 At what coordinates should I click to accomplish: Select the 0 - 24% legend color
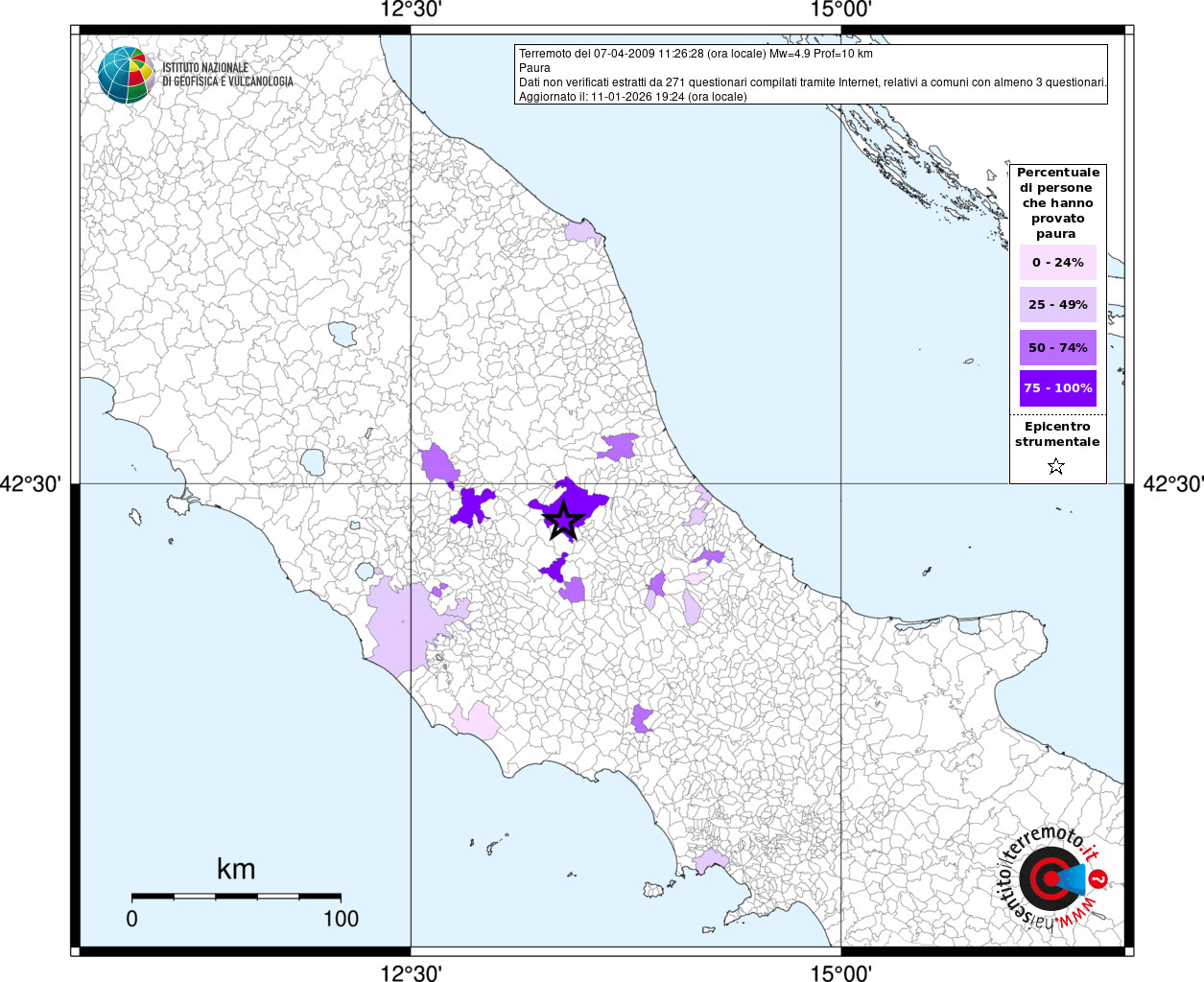1057,263
